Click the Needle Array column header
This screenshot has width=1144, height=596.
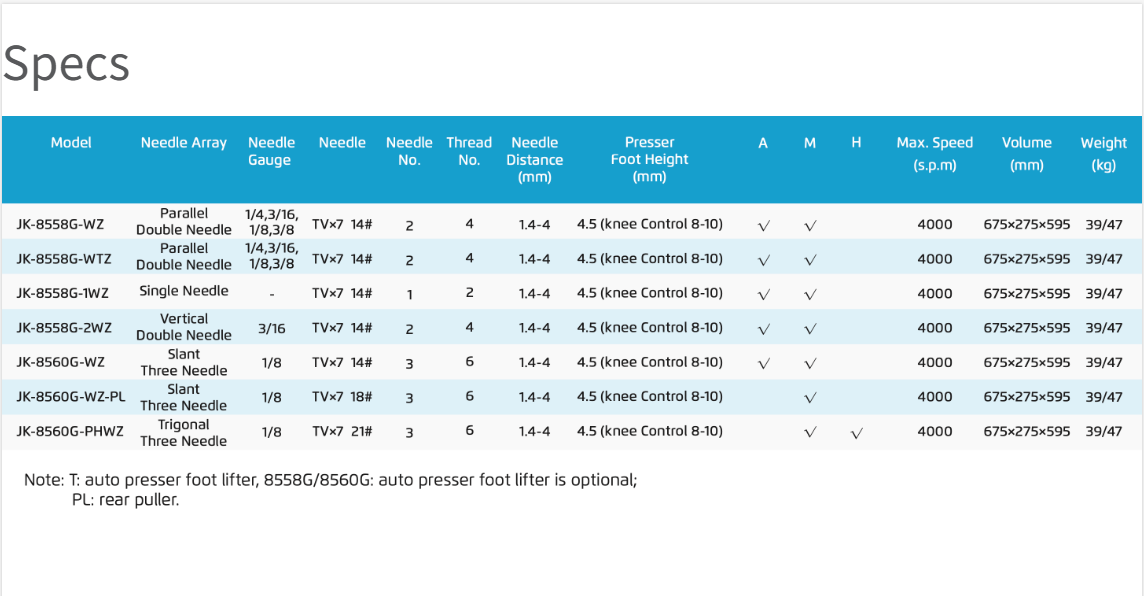click(184, 143)
